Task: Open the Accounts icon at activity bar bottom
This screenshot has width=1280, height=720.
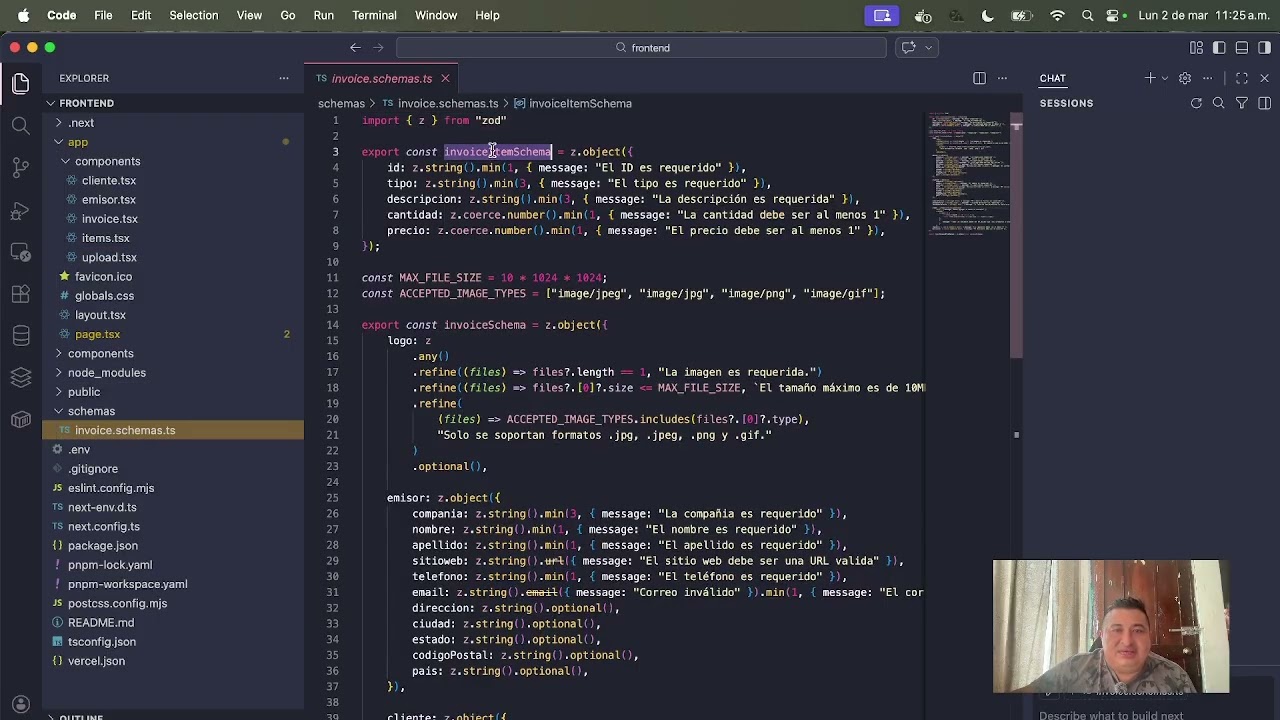Action: (x=21, y=704)
